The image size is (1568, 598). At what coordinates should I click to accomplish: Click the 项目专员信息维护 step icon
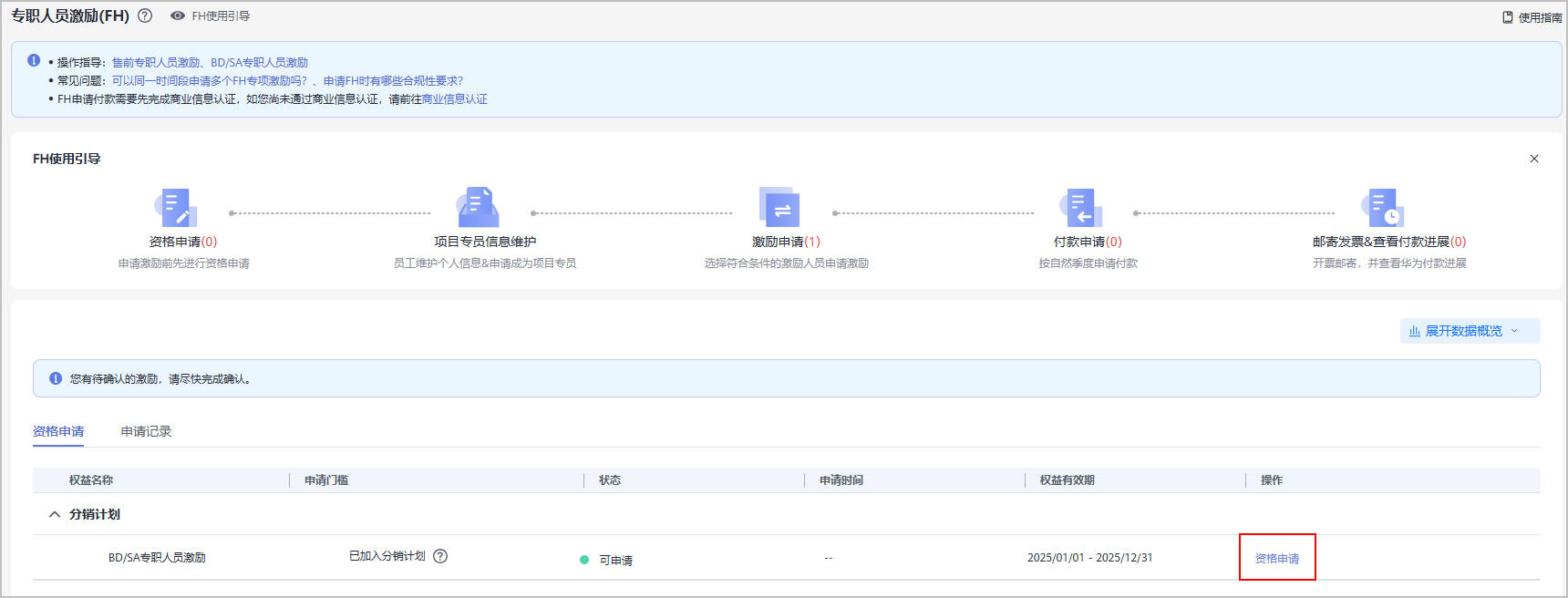[479, 208]
